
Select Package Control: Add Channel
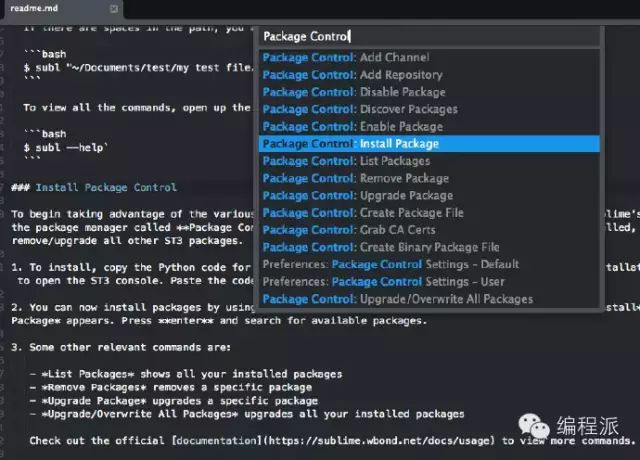[x=429, y=58]
